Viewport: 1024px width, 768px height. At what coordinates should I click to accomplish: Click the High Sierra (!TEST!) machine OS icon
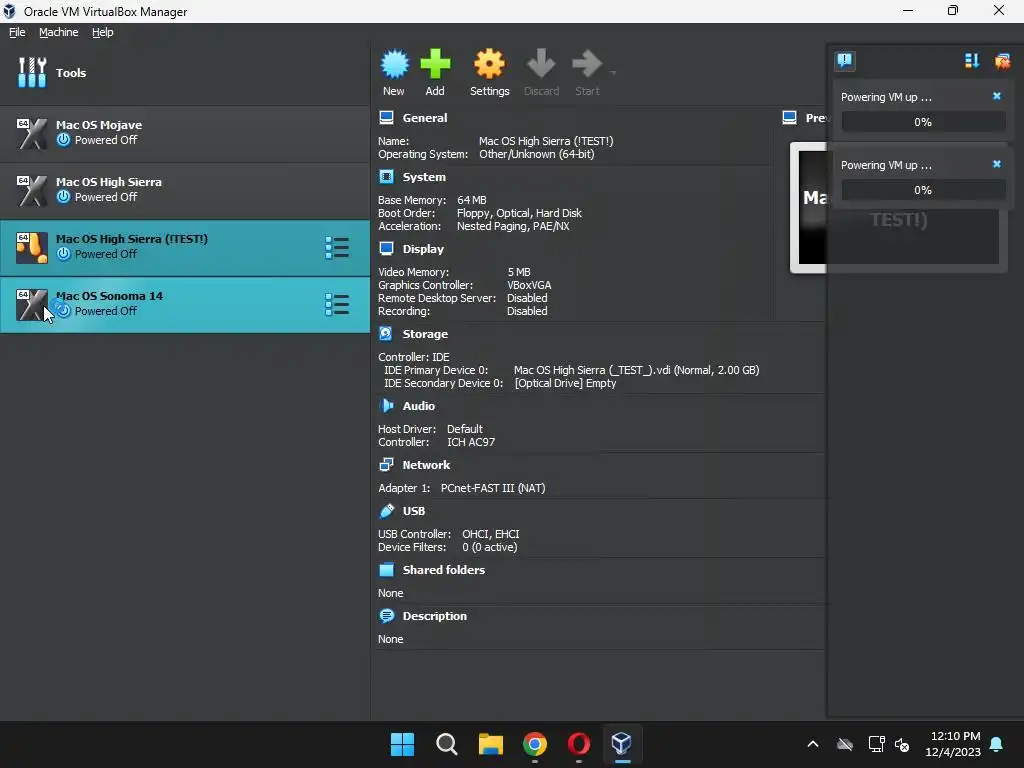coord(32,248)
